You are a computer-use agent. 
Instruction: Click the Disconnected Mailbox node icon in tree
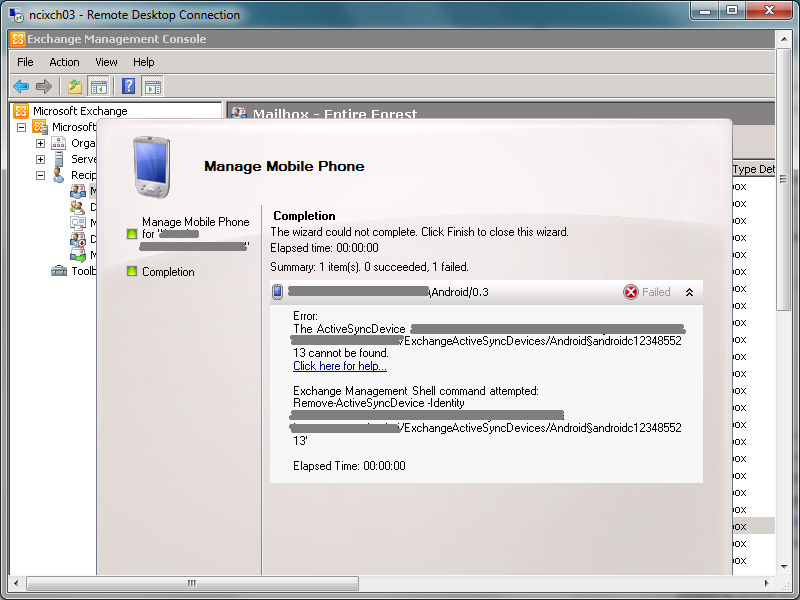(x=78, y=239)
